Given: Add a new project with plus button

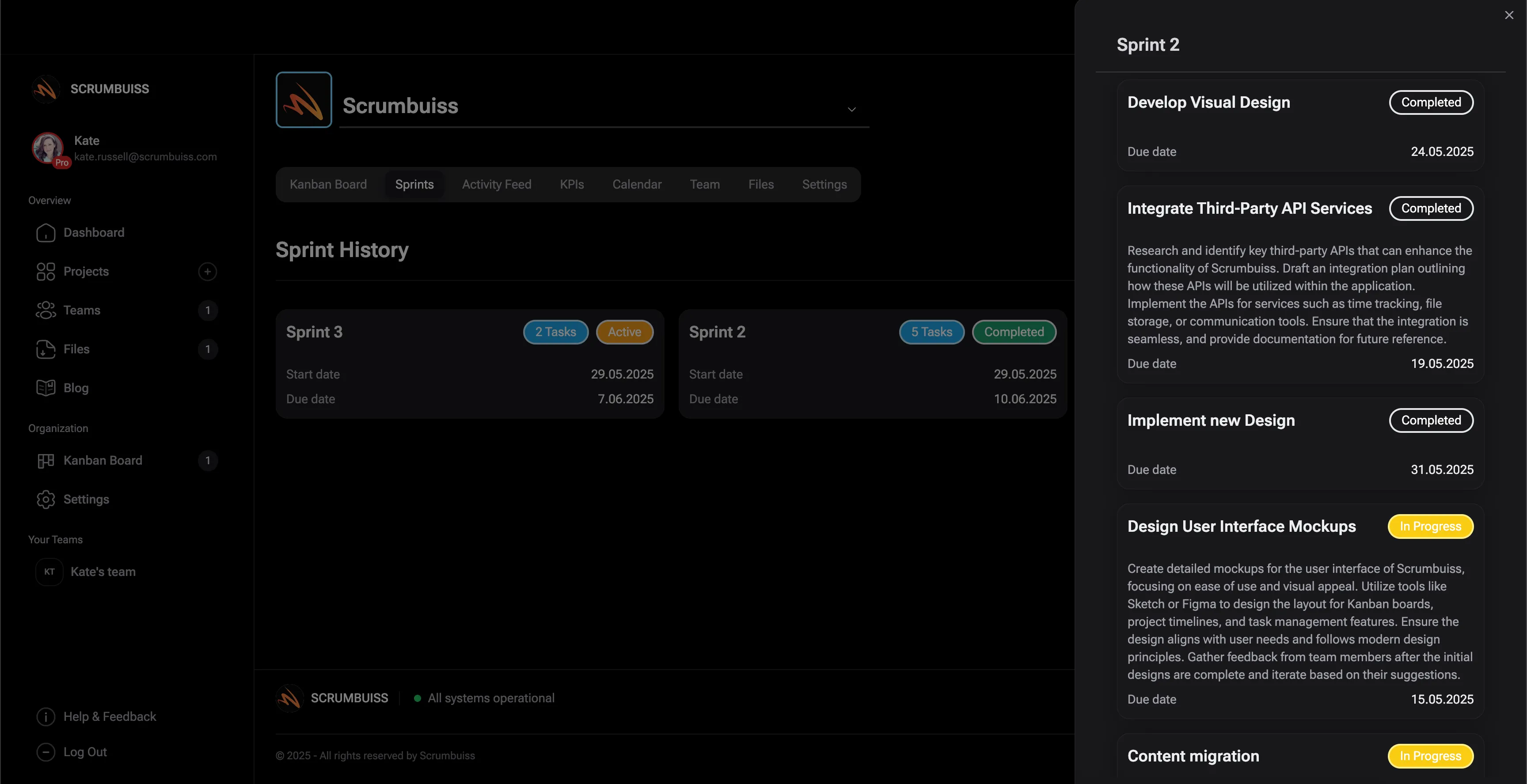Looking at the screenshot, I should [x=208, y=271].
